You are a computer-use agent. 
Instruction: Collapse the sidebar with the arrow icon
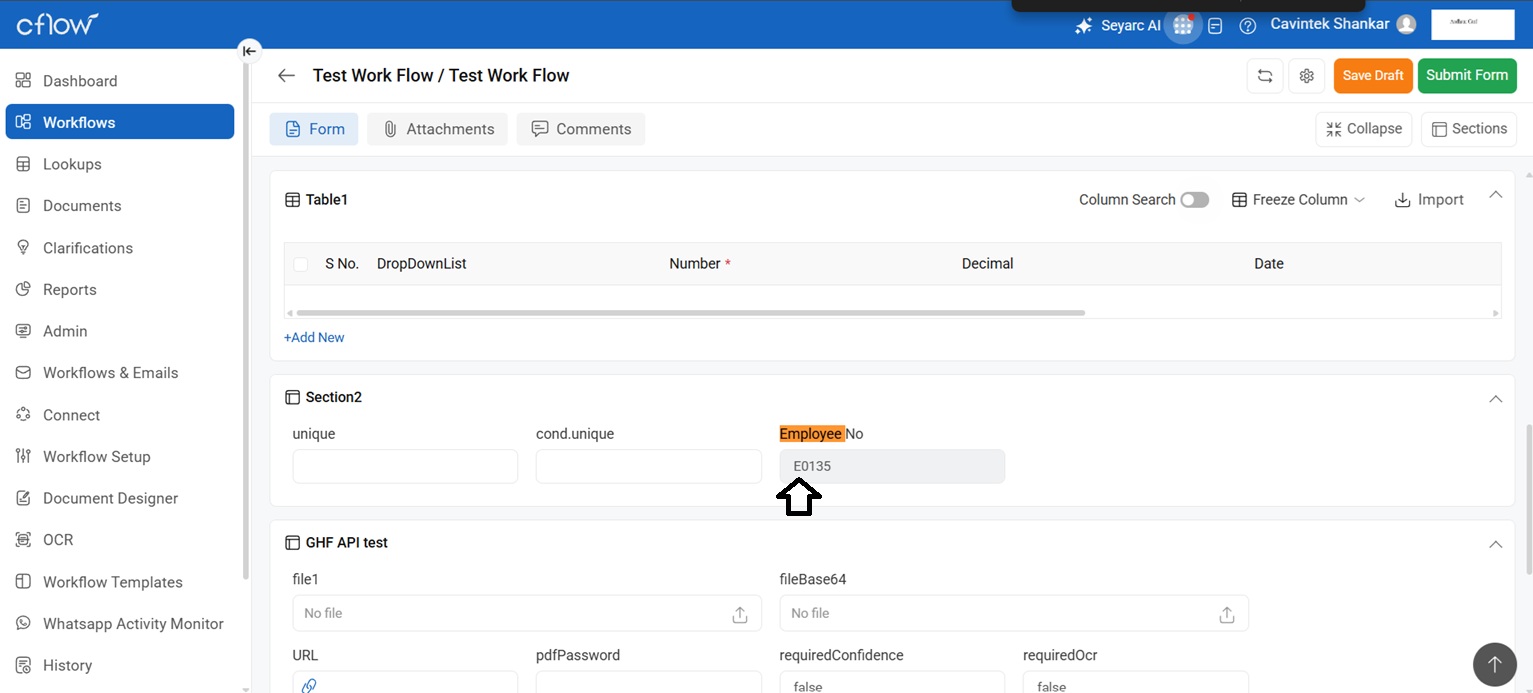pos(249,51)
